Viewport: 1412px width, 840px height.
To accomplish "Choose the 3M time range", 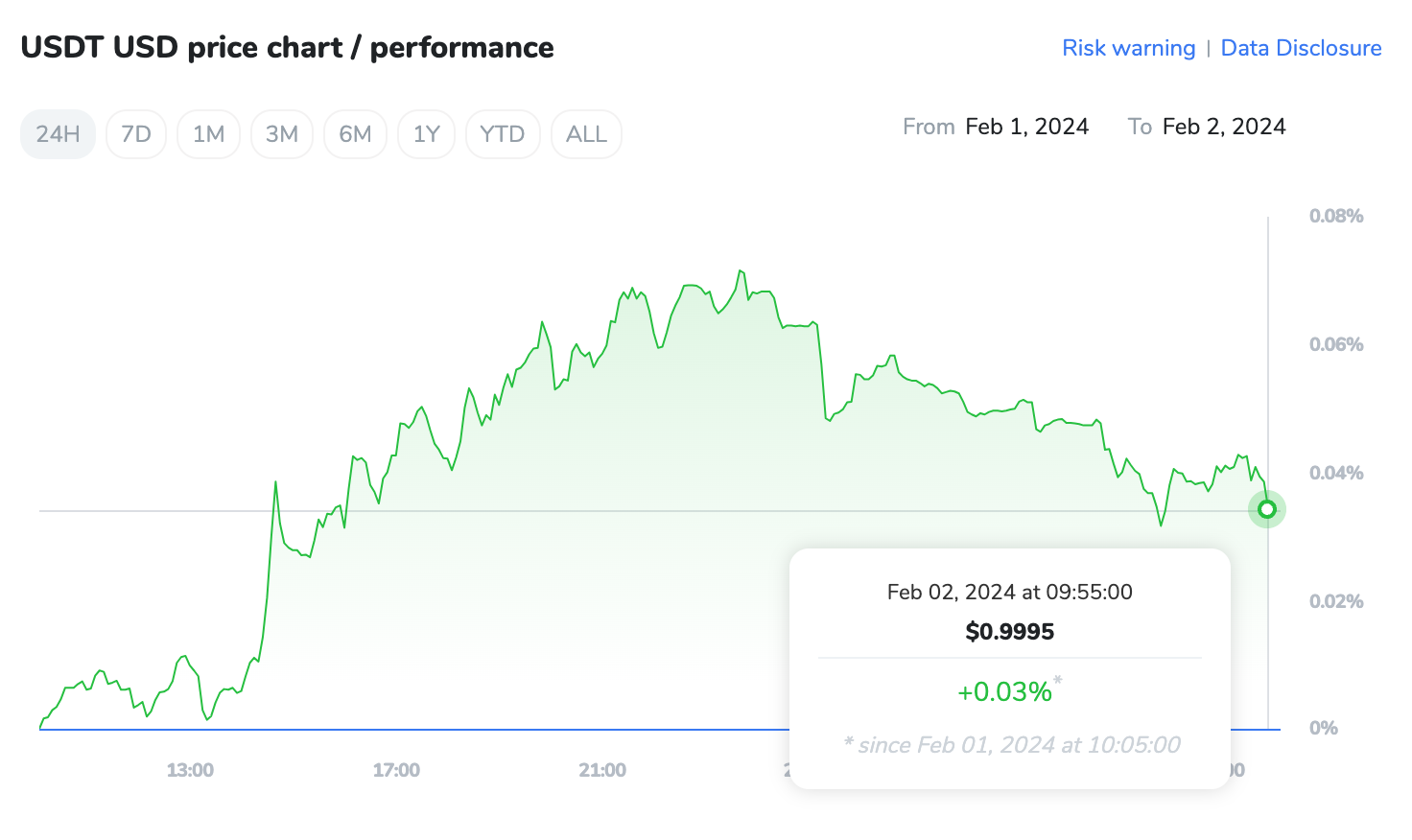I will tap(282, 134).
